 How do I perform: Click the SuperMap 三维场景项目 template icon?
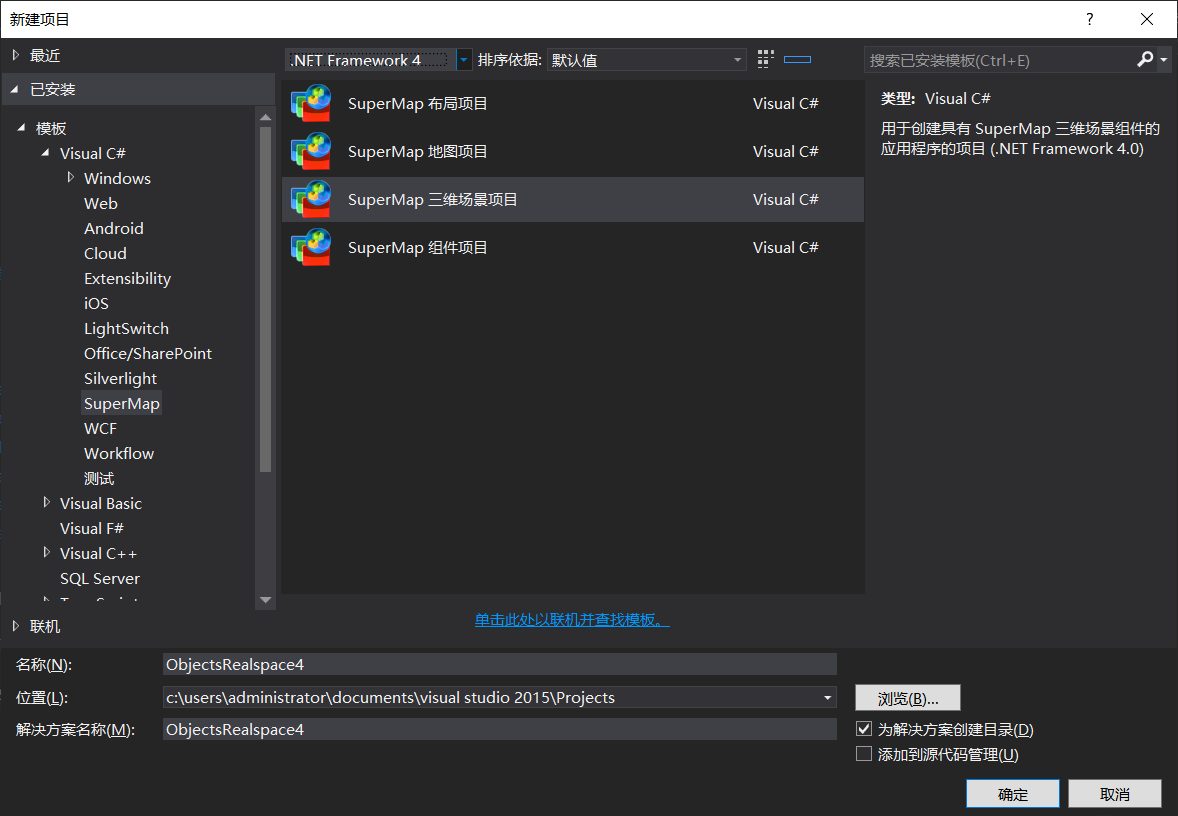(311, 199)
